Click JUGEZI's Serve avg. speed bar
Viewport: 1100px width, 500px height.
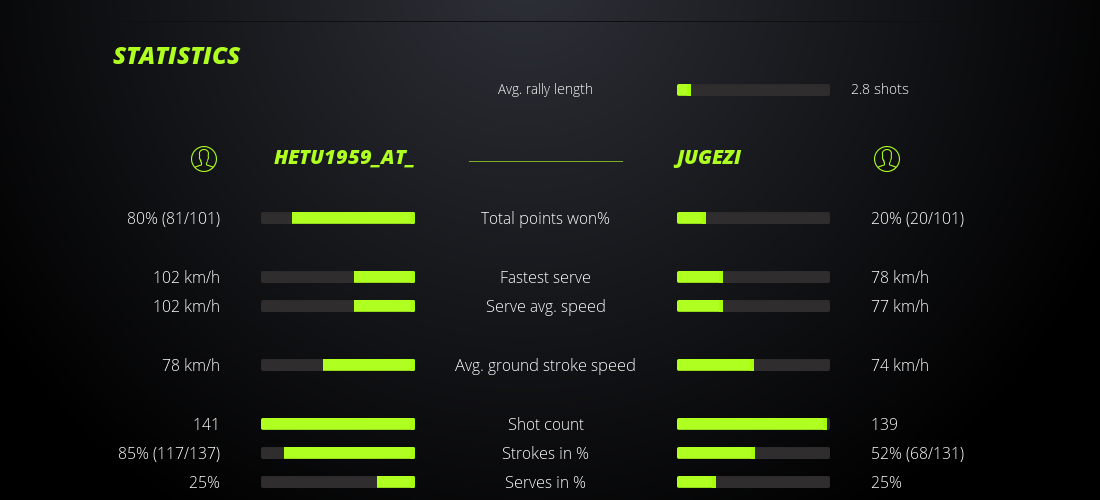tap(753, 306)
